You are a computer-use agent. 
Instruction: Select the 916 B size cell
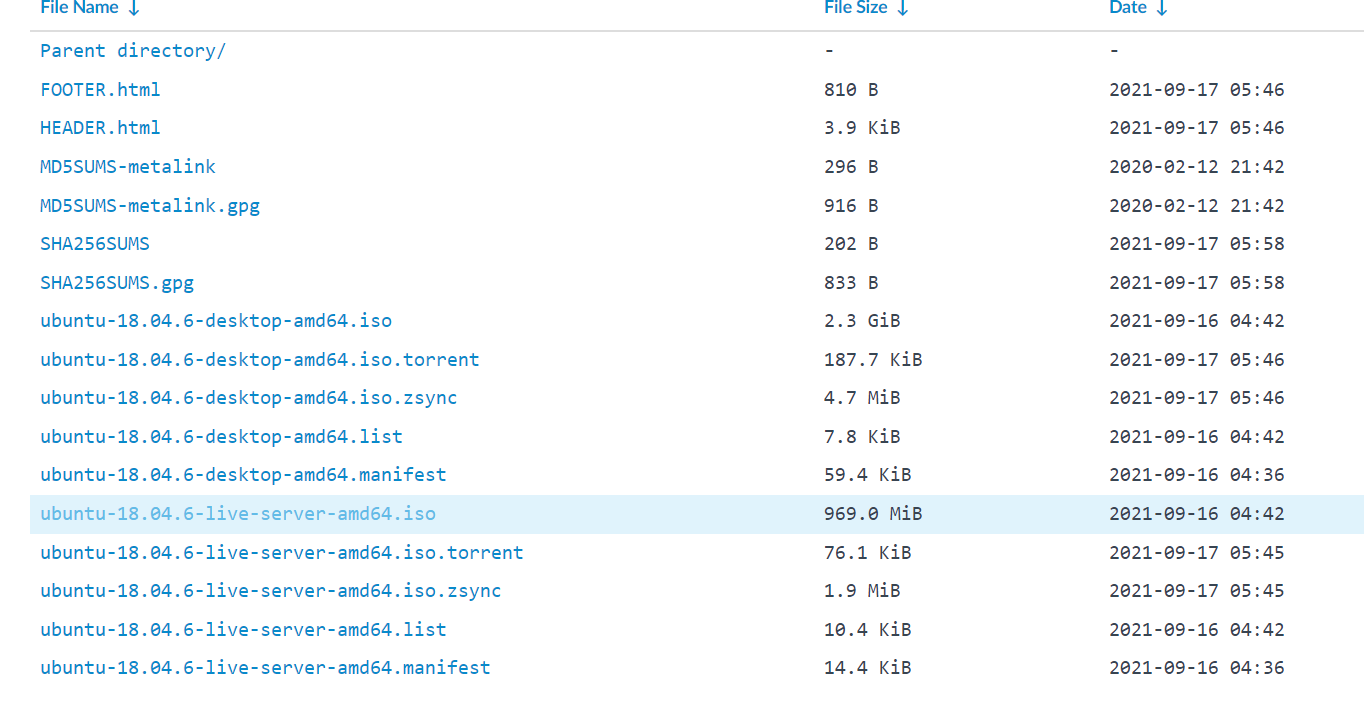pos(851,205)
